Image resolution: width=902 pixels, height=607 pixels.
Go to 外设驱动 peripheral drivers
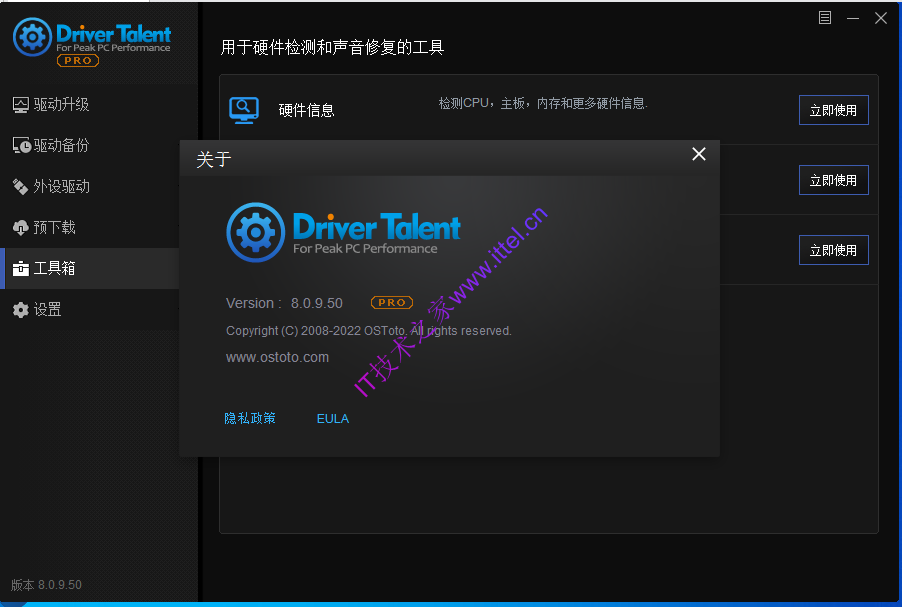click(99, 186)
